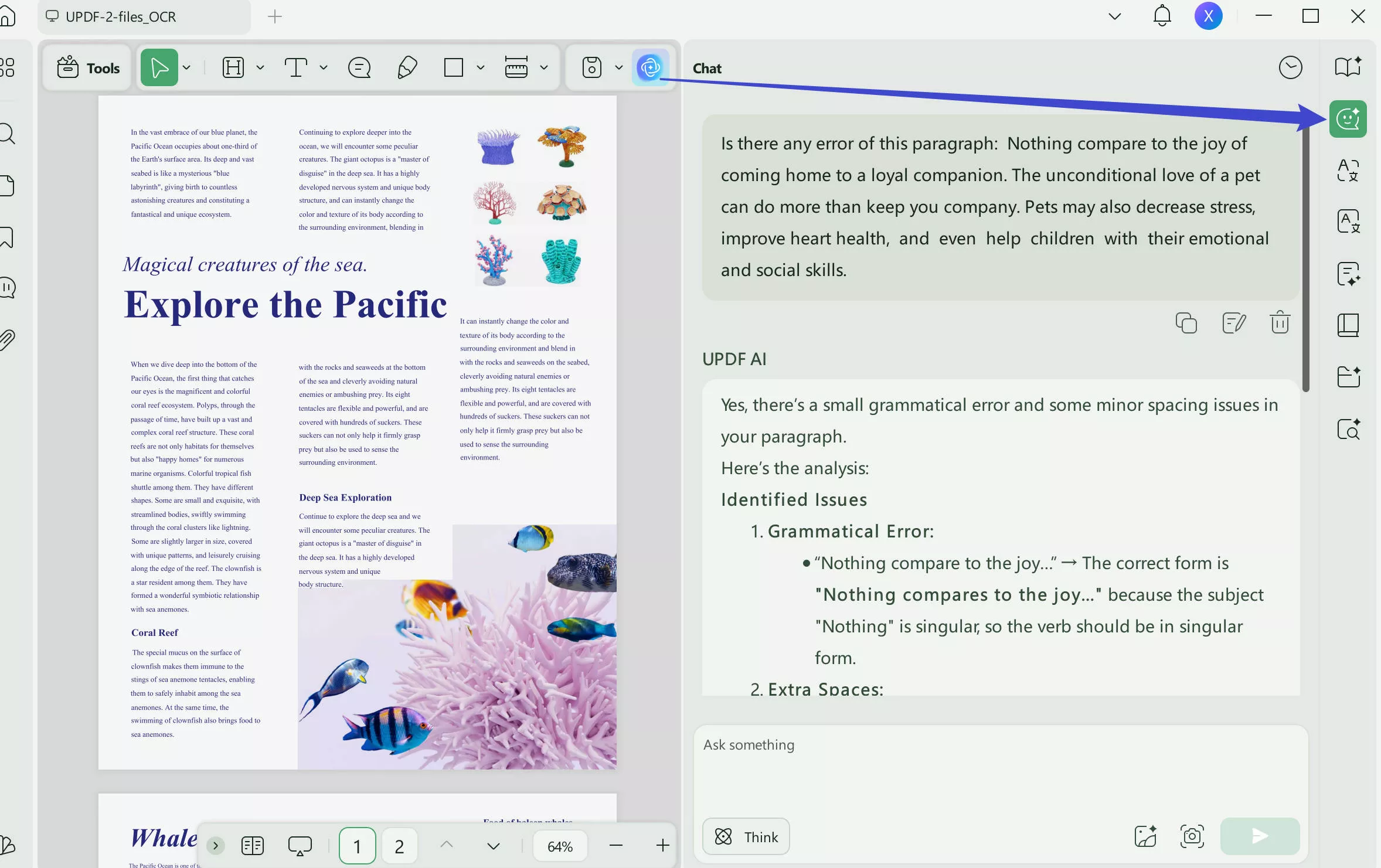1381x868 pixels.
Task: Copy the AI chat message
Action: pyautogui.click(x=1185, y=323)
